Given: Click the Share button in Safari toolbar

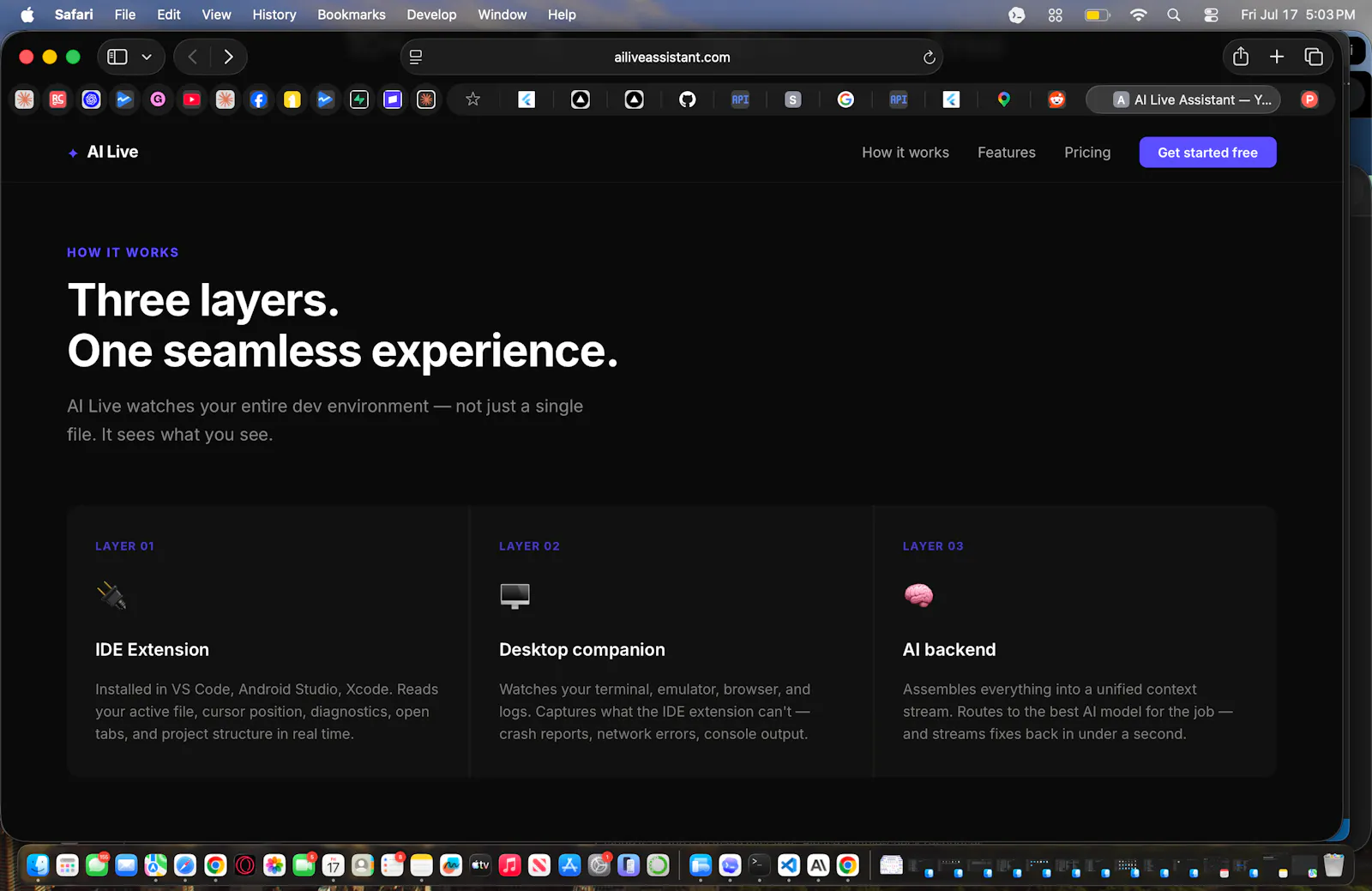Looking at the screenshot, I should (1241, 57).
